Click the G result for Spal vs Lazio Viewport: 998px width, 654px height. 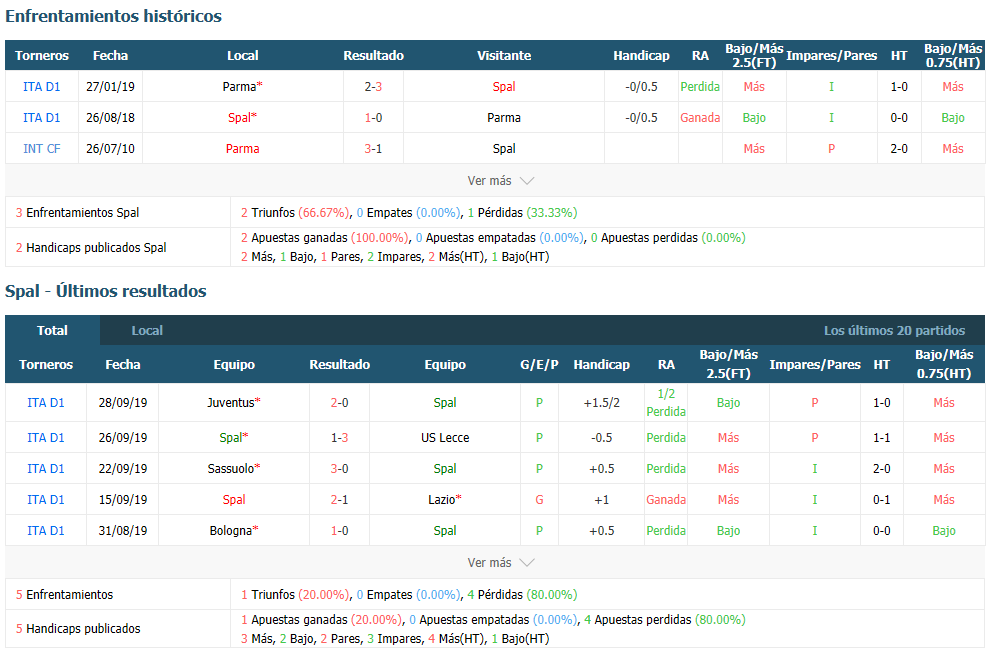(x=539, y=500)
